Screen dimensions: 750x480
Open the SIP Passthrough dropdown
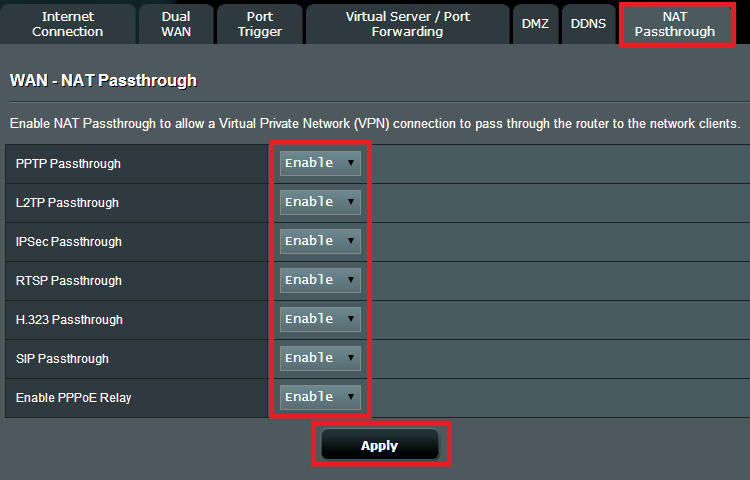click(320, 358)
